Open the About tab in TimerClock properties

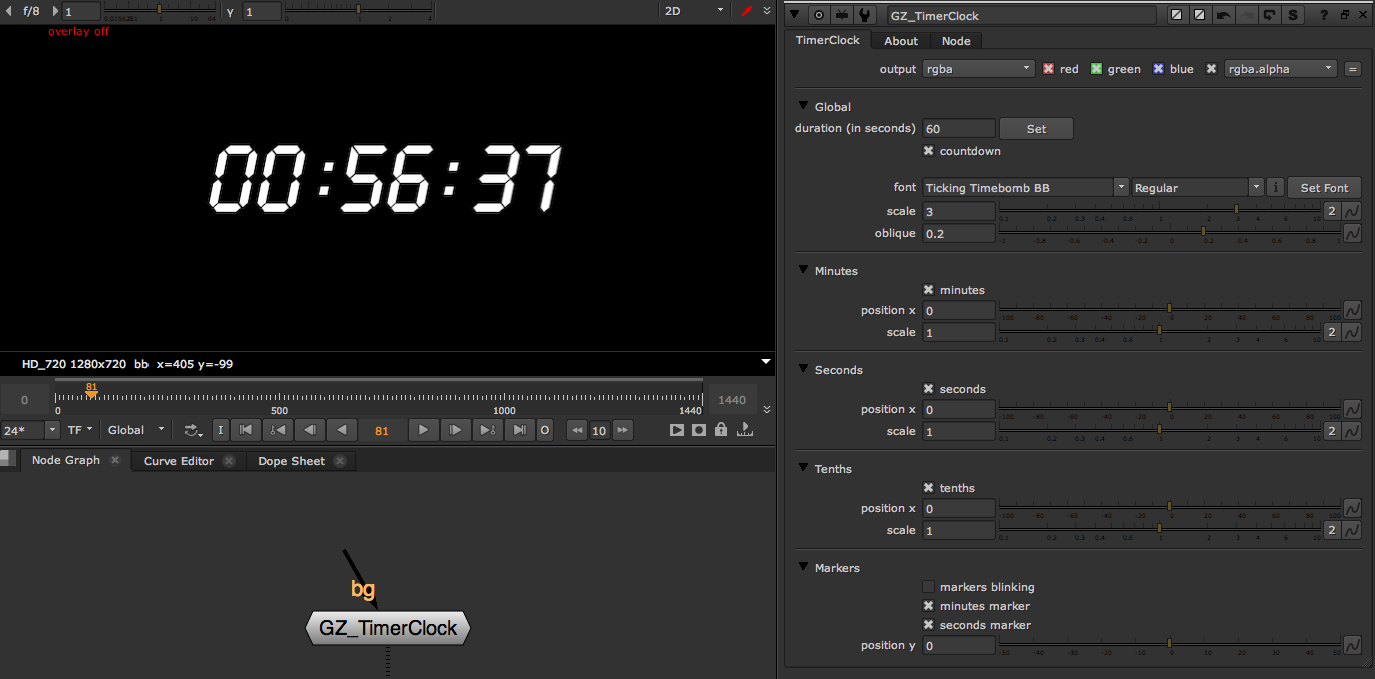pos(899,40)
